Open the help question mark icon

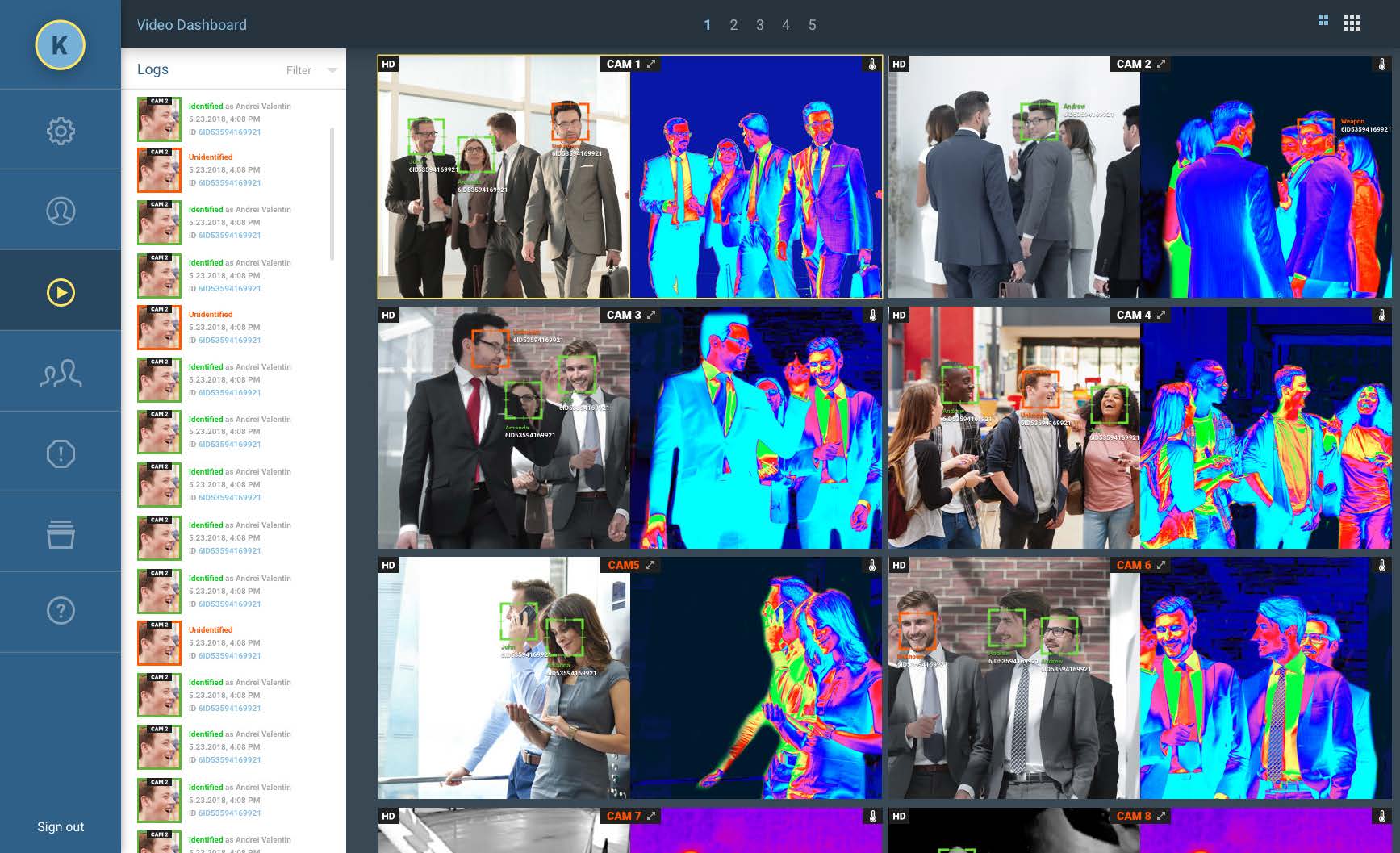coord(61,611)
